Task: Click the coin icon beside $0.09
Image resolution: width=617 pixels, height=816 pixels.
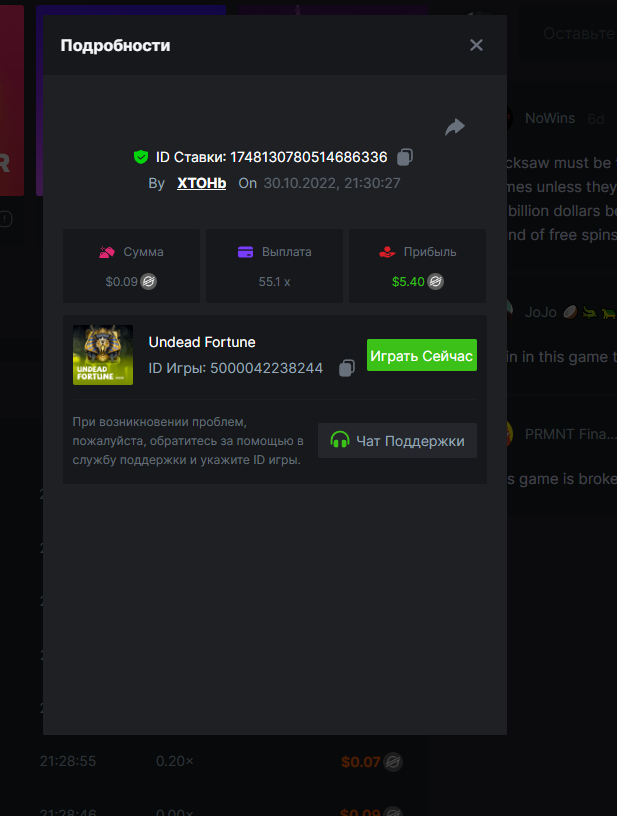Action: click(x=149, y=282)
